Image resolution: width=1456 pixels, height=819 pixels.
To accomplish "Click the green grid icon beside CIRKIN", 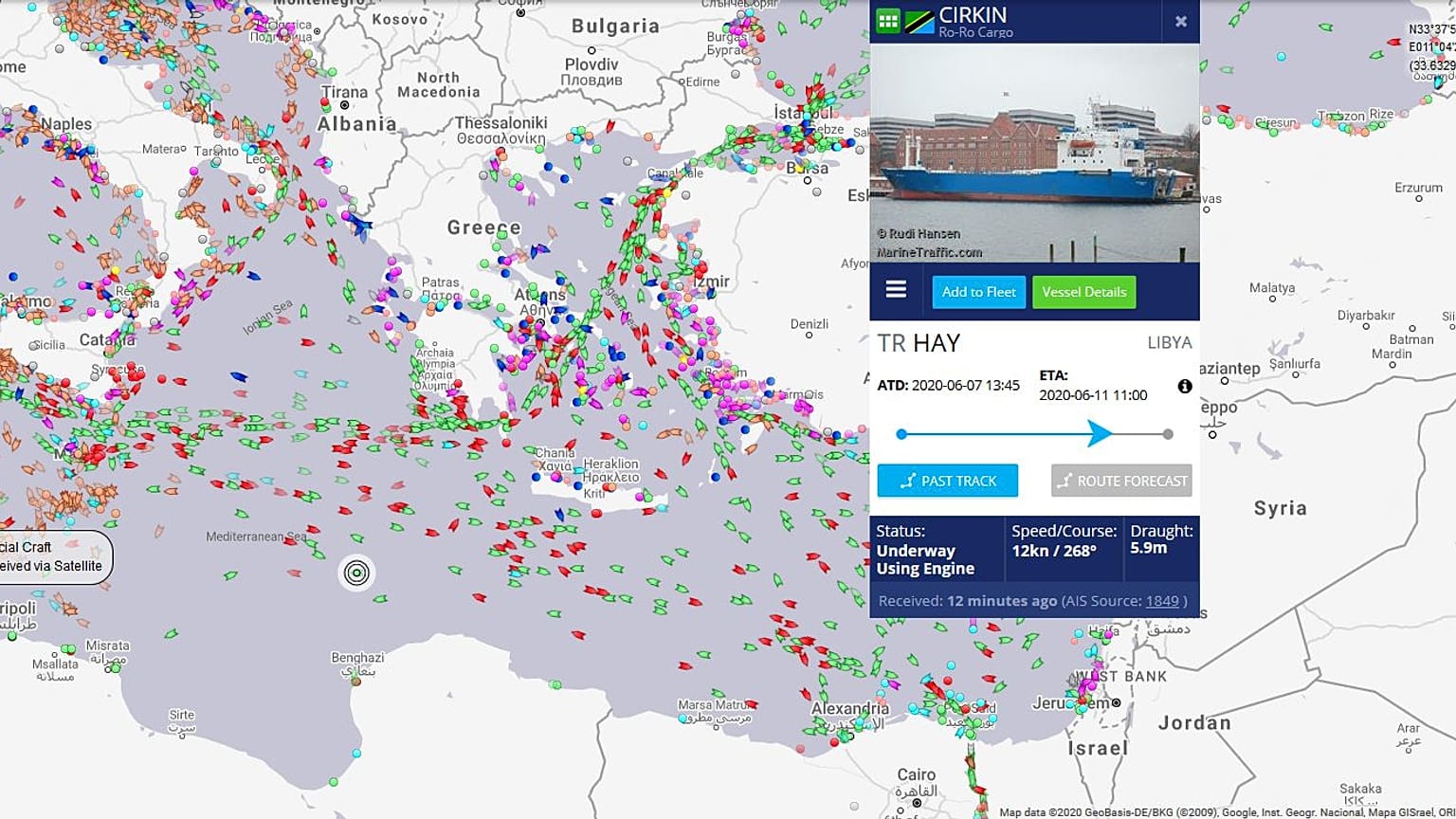I will (887, 21).
